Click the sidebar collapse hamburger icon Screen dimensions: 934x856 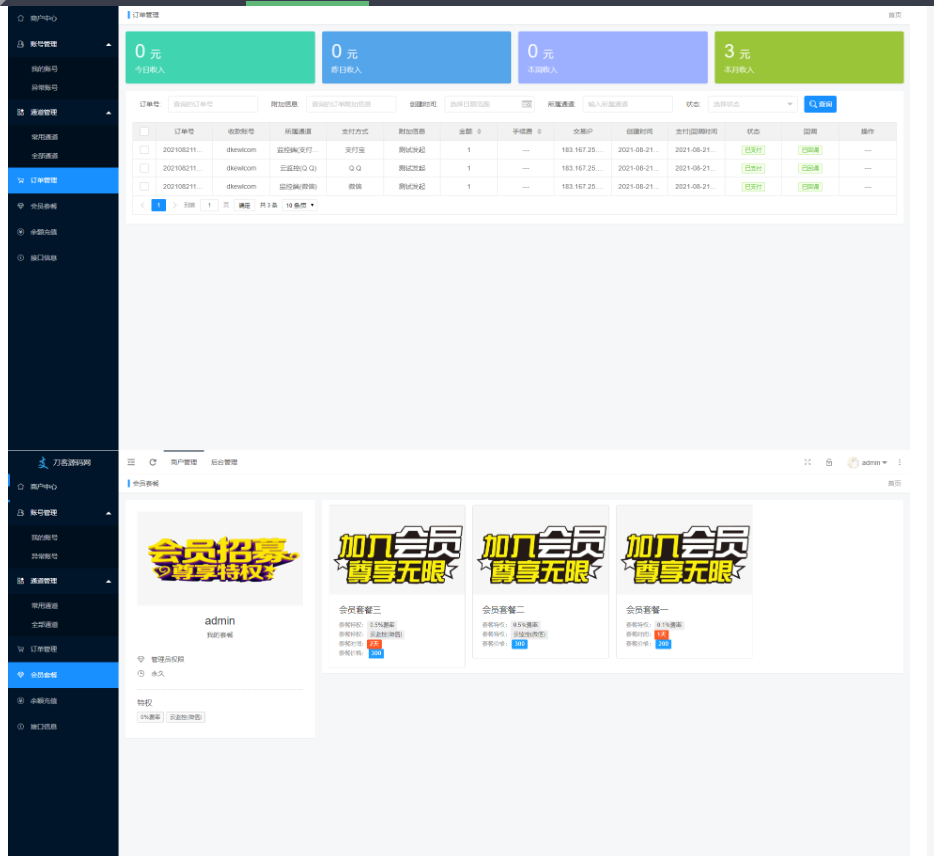coord(132,462)
